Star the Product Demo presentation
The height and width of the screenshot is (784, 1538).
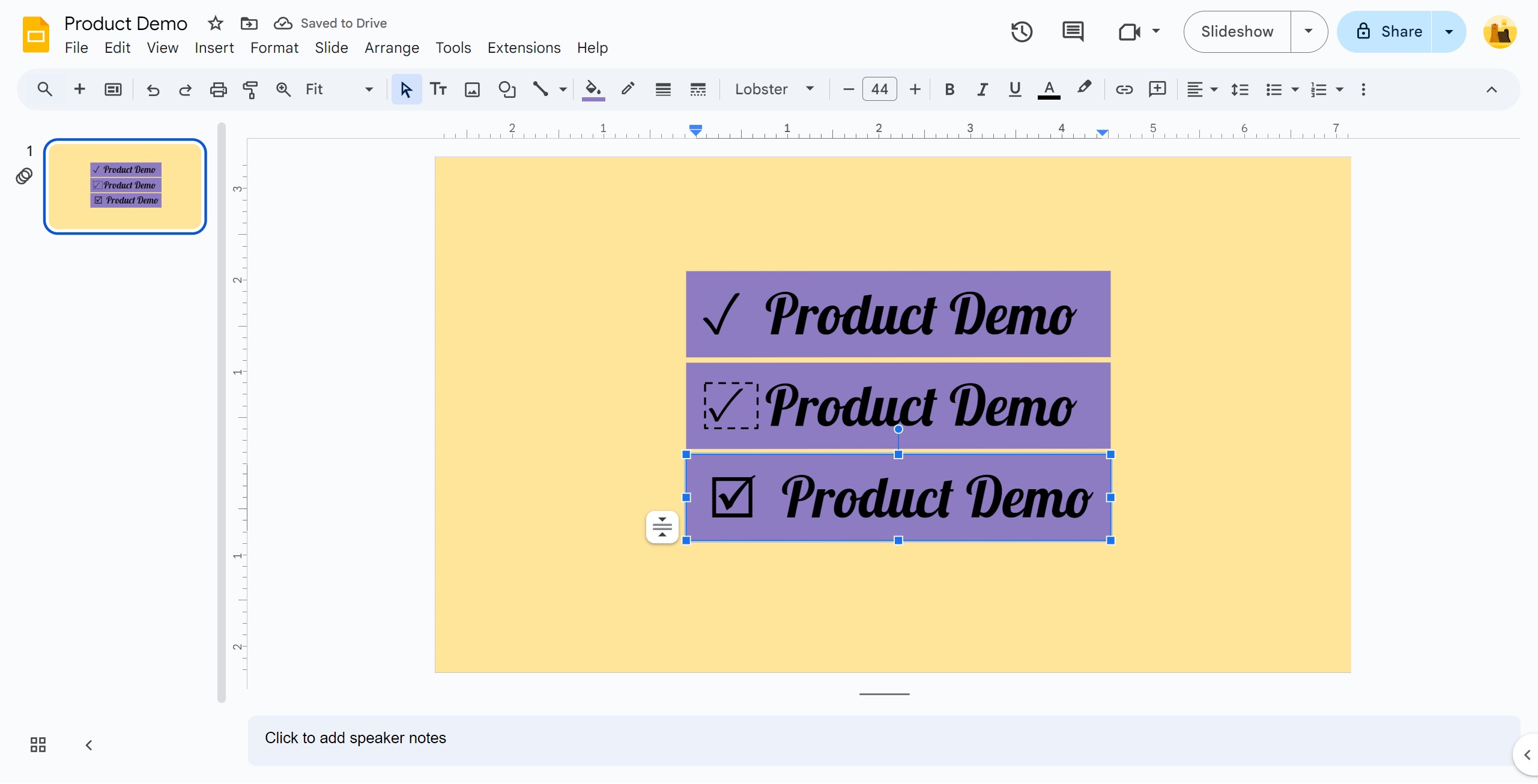coord(215,23)
